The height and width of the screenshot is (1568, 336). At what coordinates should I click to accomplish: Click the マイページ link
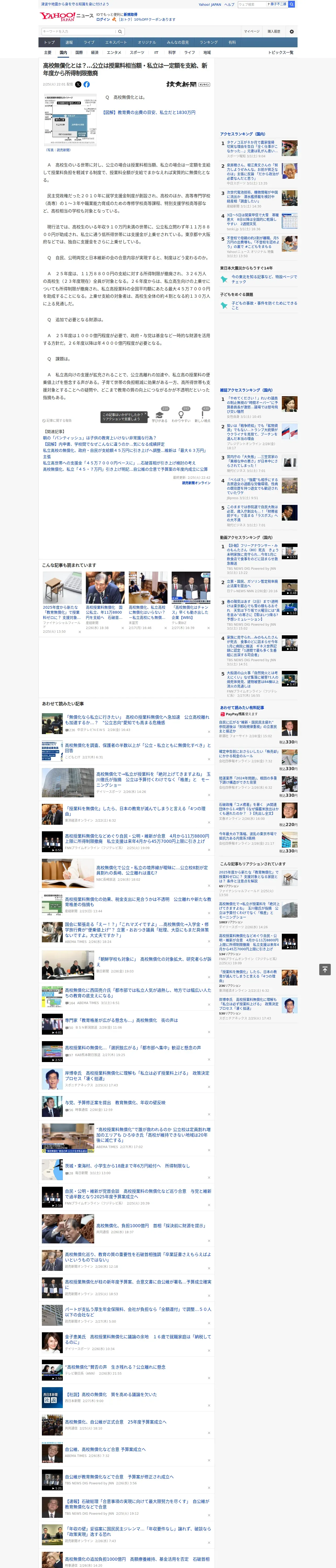[x=252, y=32]
